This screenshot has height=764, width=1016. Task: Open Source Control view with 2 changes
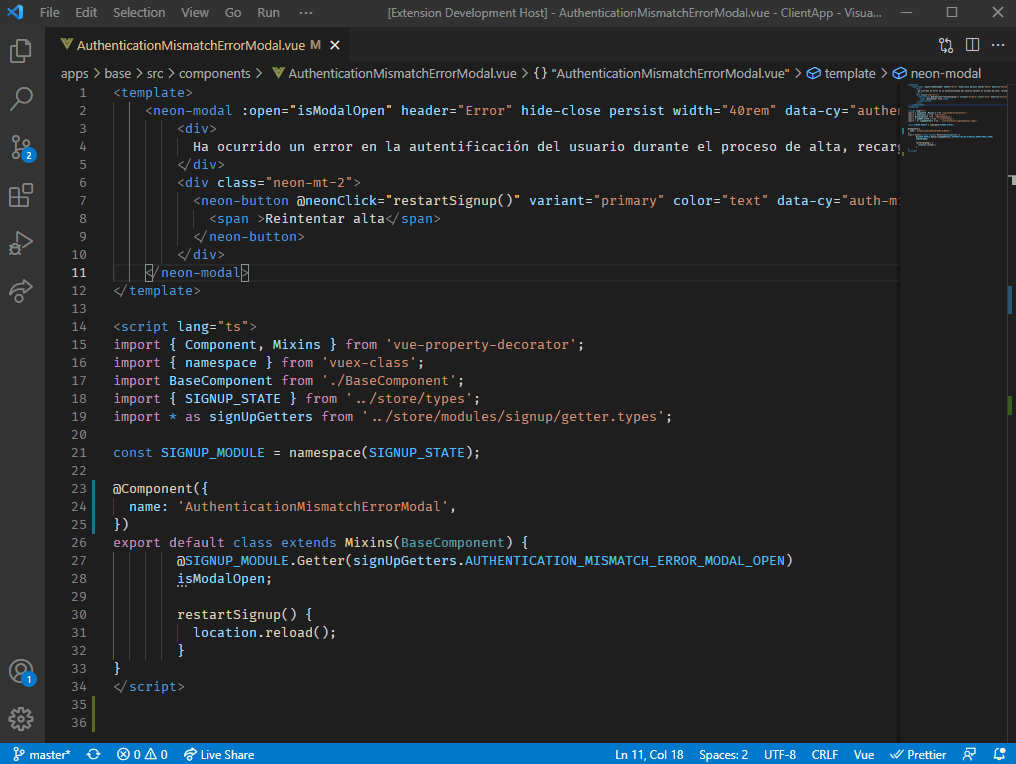pyautogui.click(x=21, y=147)
